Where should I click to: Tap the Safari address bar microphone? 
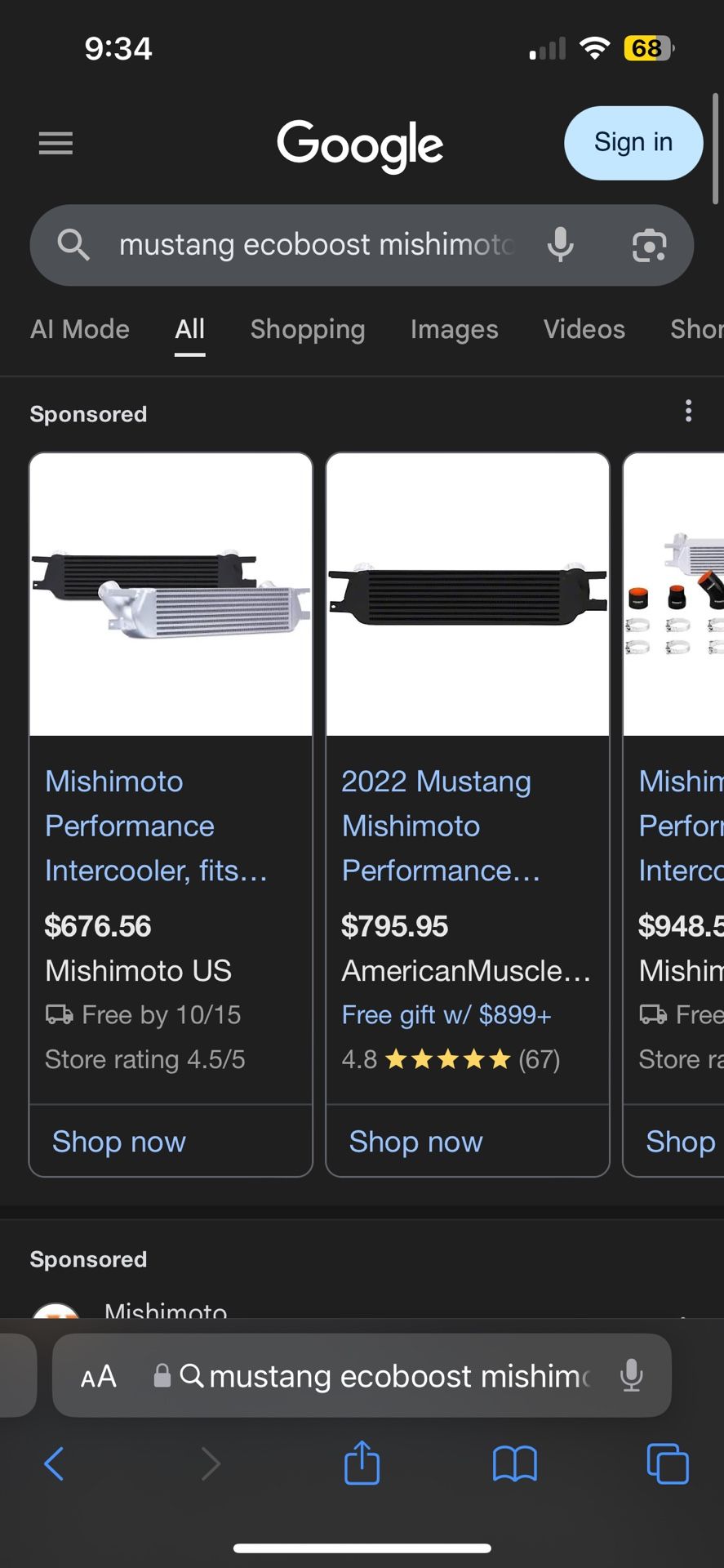tap(631, 1375)
